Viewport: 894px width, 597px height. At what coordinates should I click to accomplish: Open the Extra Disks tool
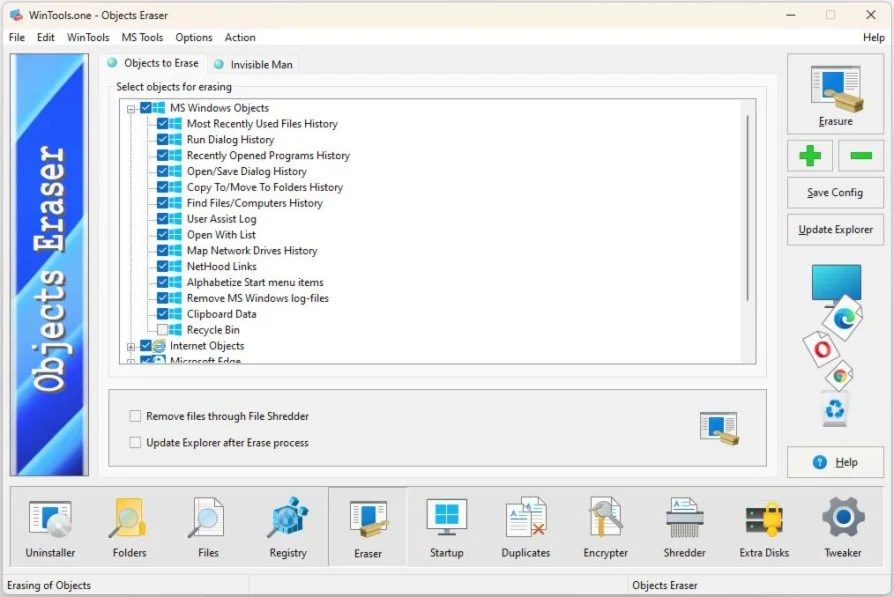(x=764, y=528)
